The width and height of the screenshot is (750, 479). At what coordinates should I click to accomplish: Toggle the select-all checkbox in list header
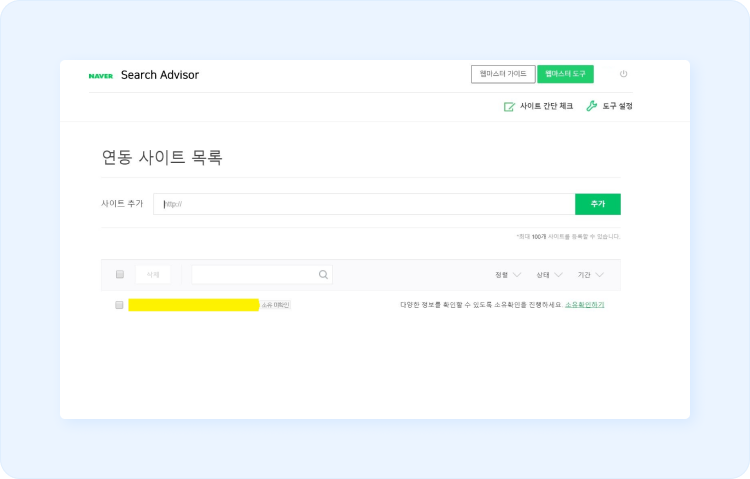coord(120,274)
